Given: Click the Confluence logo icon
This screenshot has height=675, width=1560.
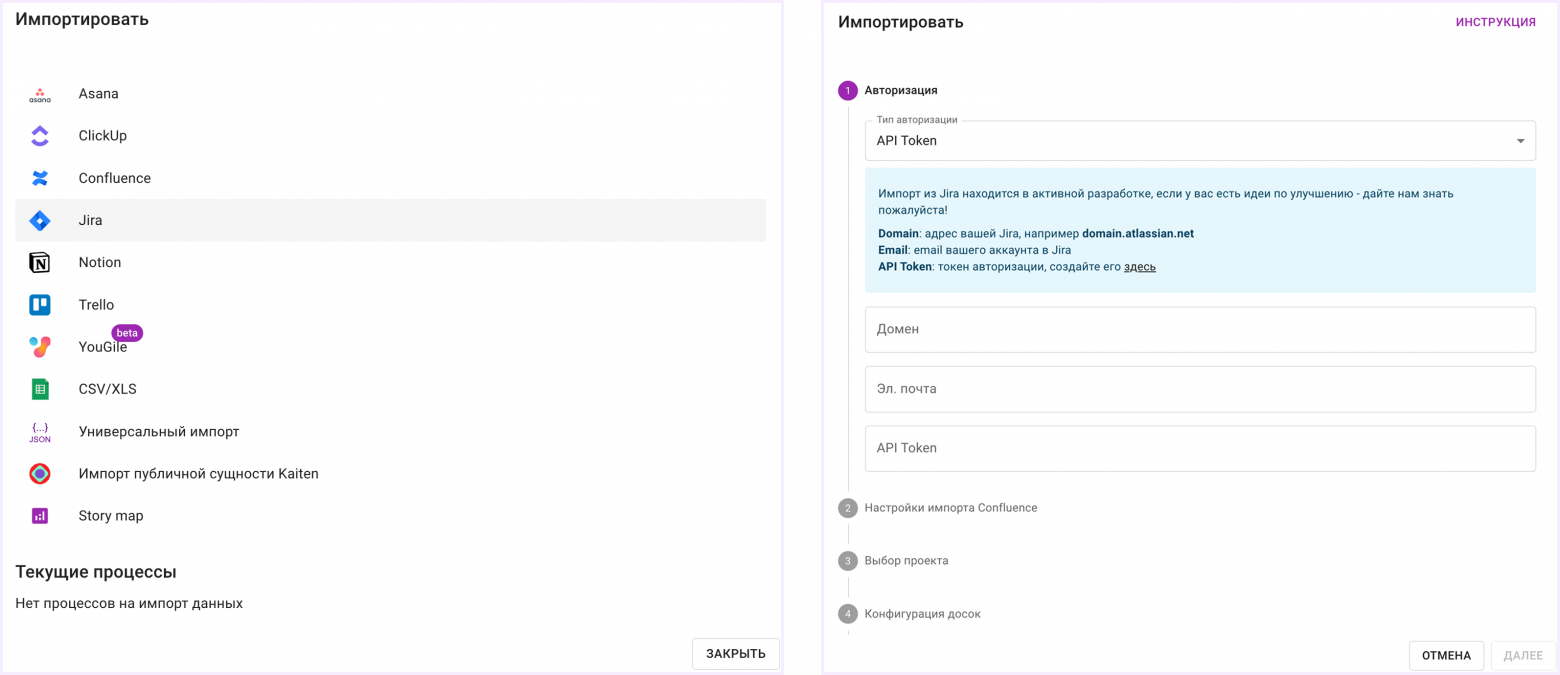Looking at the screenshot, I should tap(40, 178).
